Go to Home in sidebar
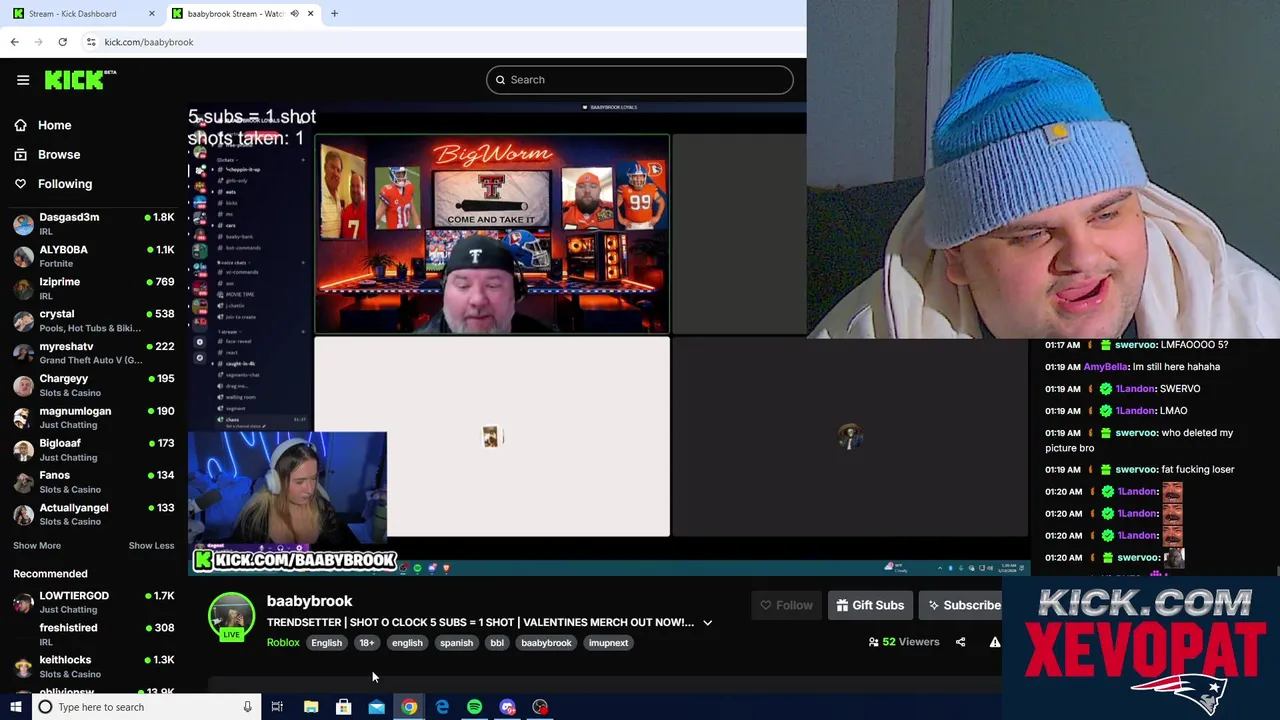Viewport: 1280px width, 720px height. pos(54,125)
